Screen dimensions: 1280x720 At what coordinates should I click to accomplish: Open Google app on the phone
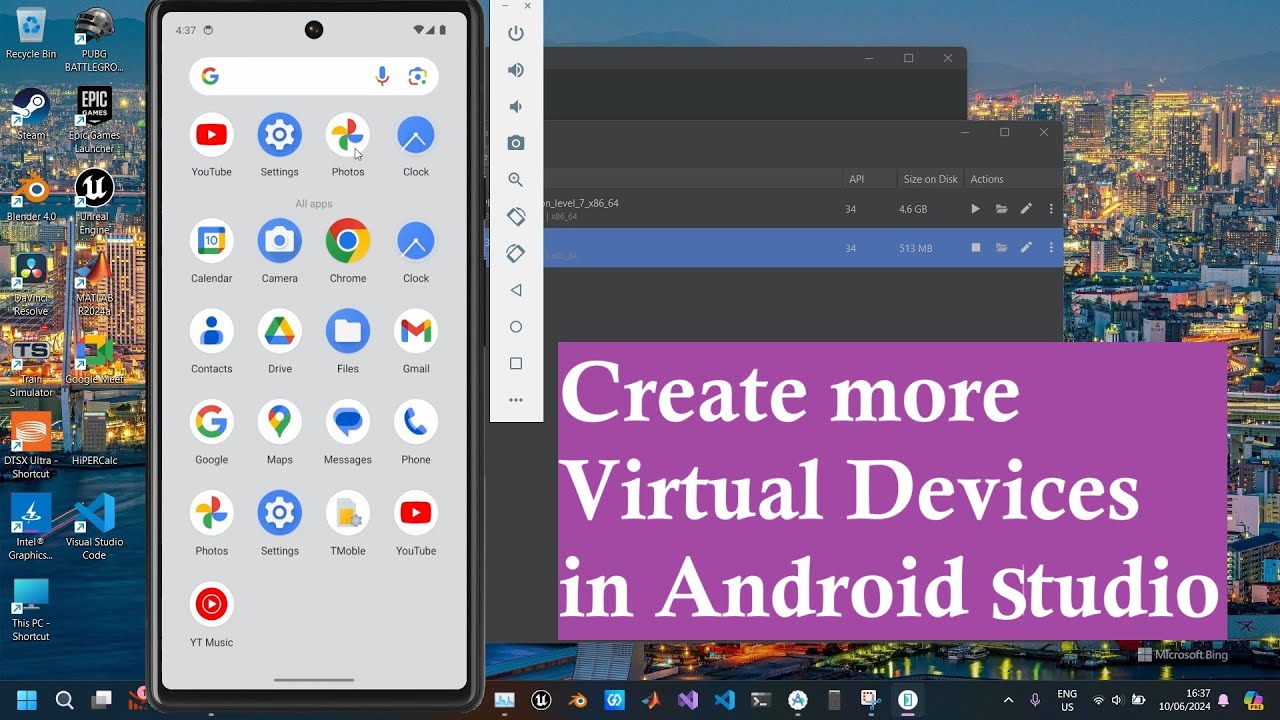point(212,431)
